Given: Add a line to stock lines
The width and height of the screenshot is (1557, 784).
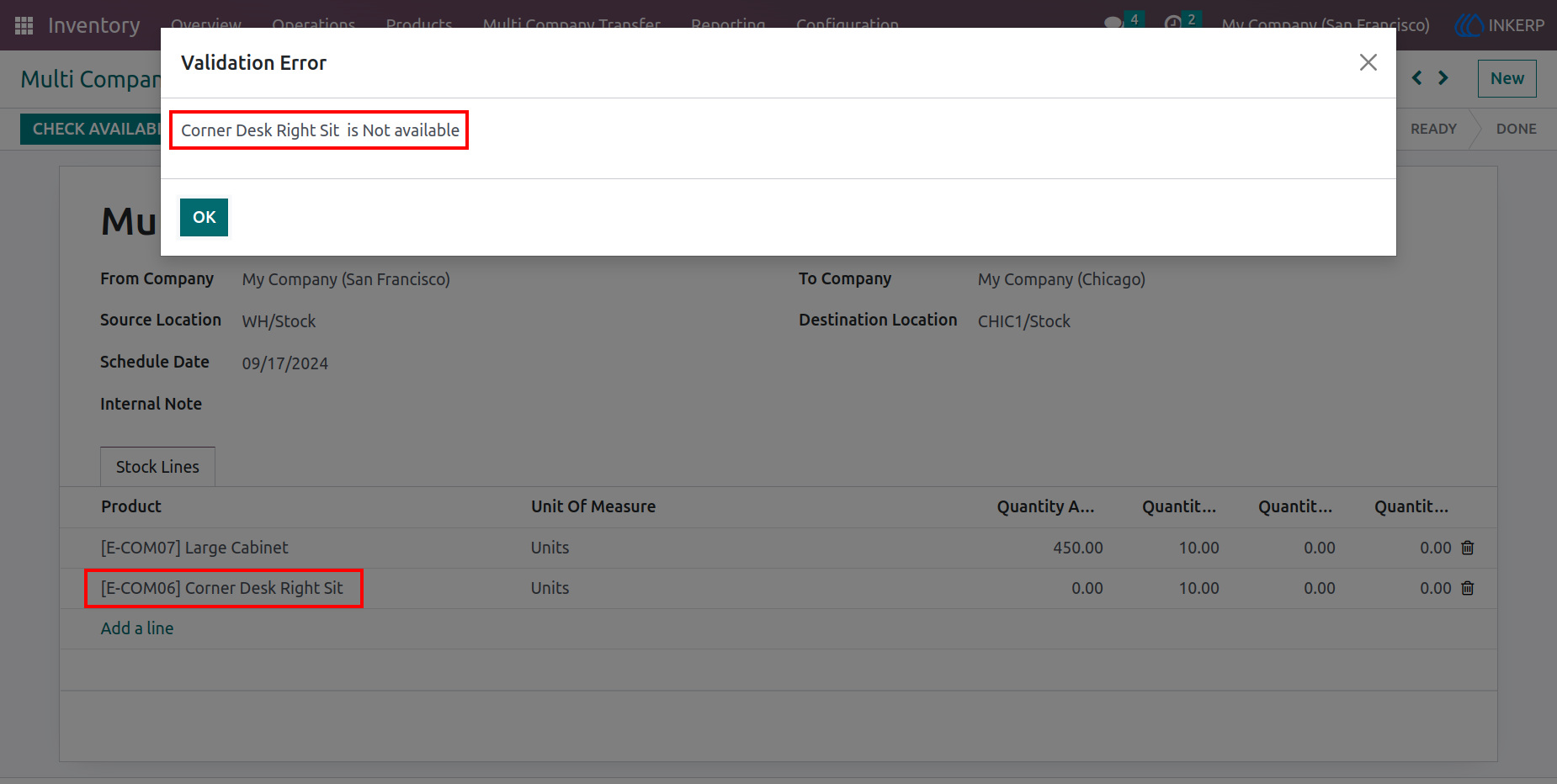Looking at the screenshot, I should 137,628.
